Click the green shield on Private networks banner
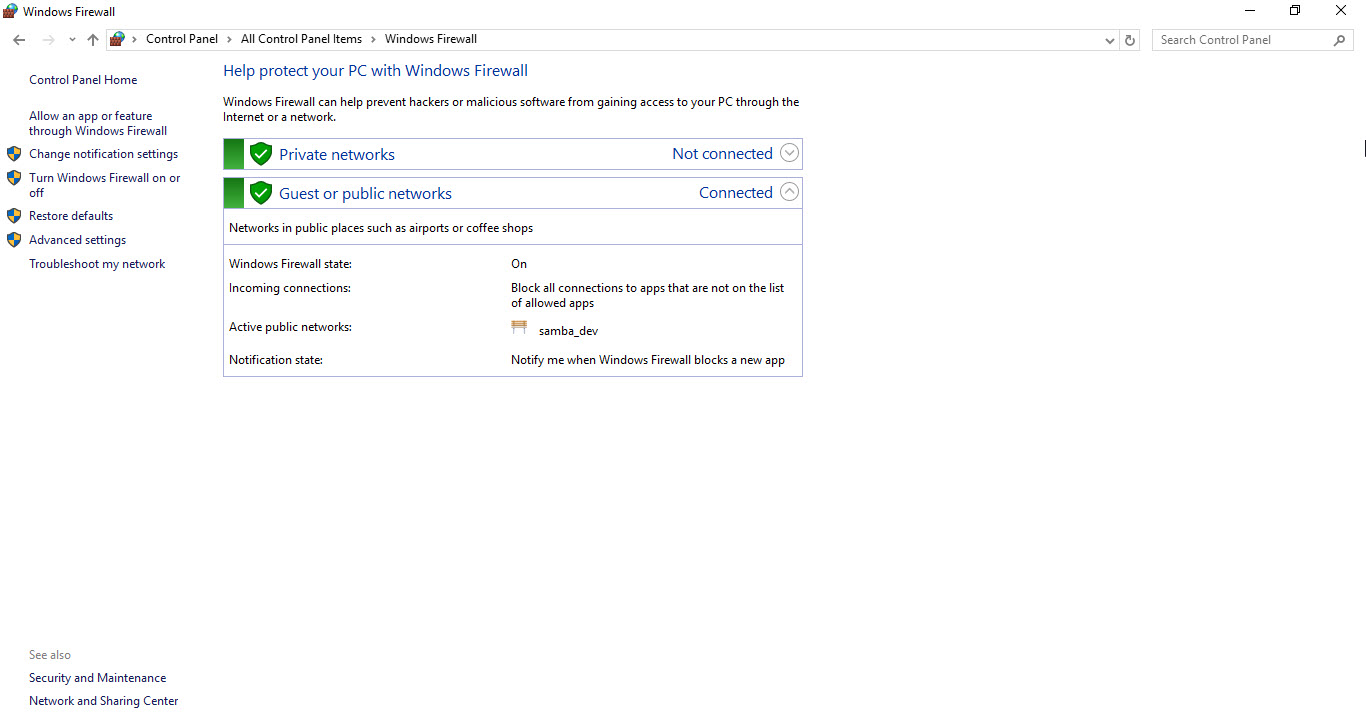This screenshot has height=728, width=1366. click(260, 153)
